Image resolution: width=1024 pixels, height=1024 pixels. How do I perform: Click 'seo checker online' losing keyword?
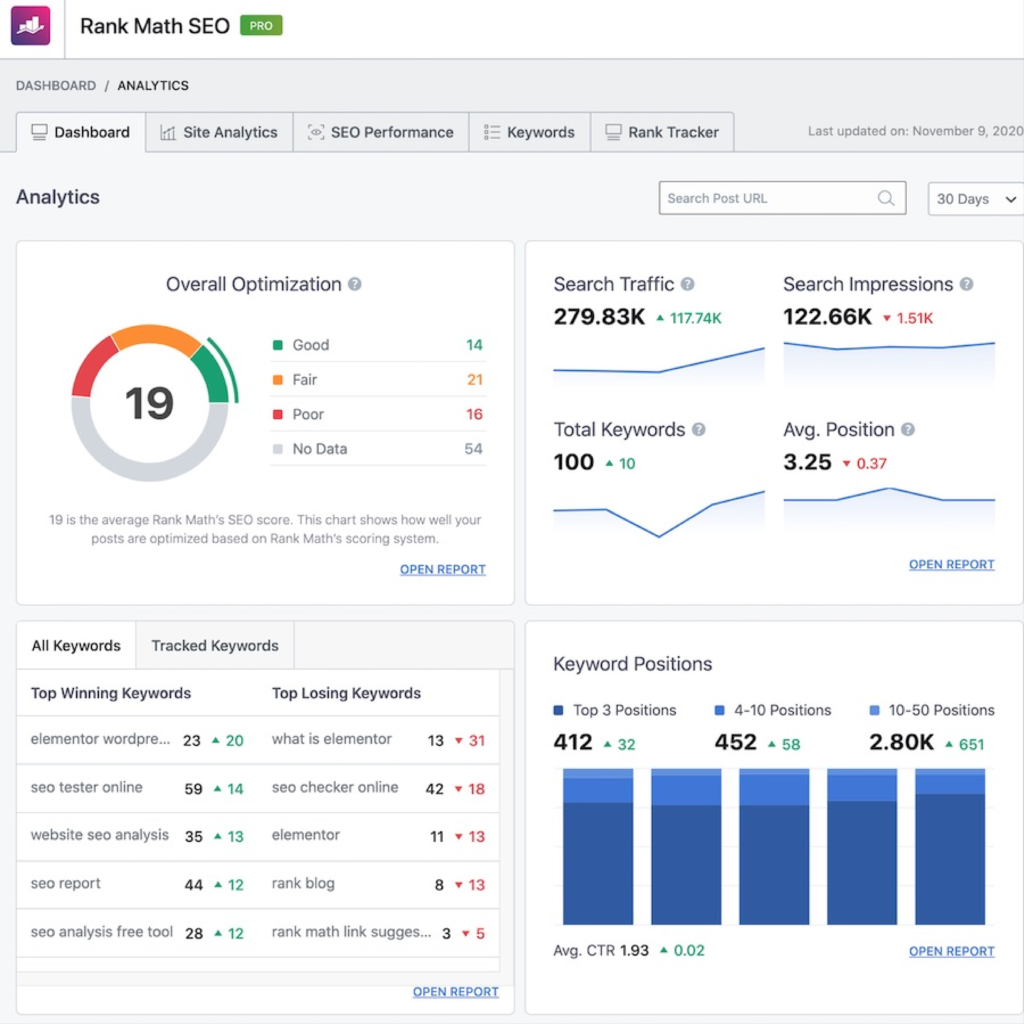click(x=334, y=788)
